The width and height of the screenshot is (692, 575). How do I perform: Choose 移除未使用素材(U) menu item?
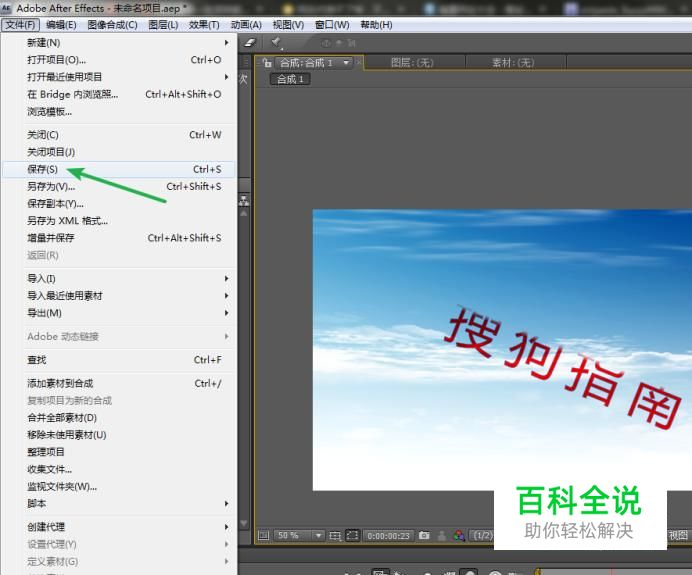[119, 435]
